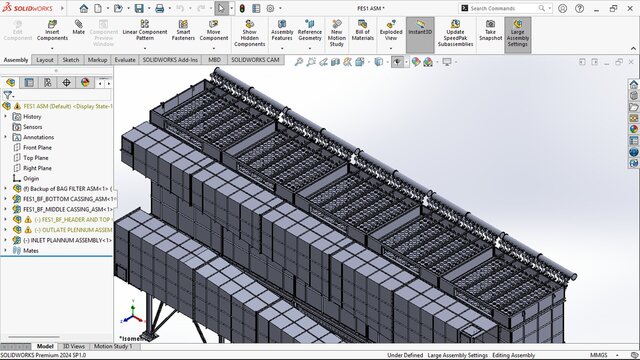
Task: Open the FeatureManager Design Tree tab
Action: [x=10, y=82]
